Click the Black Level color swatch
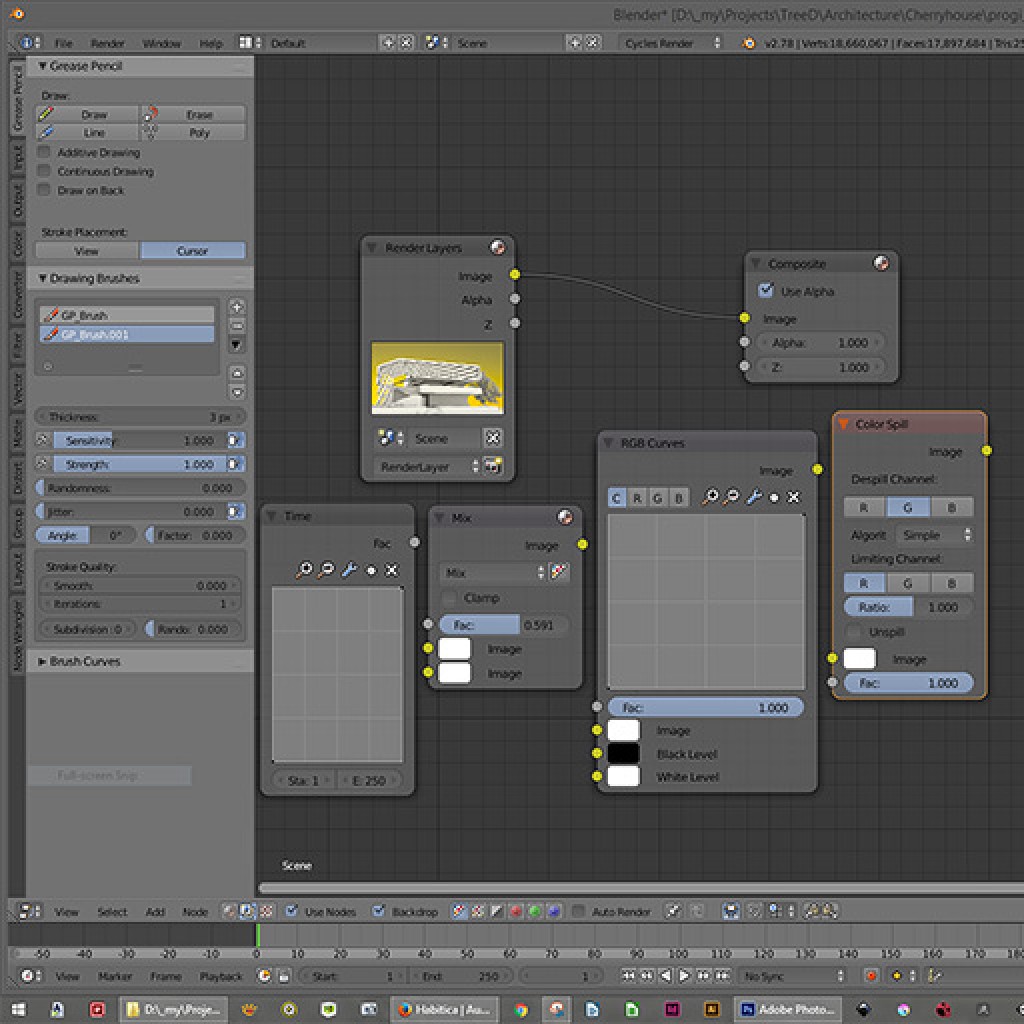Screen dimensions: 1024x1024 coord(622,753)
